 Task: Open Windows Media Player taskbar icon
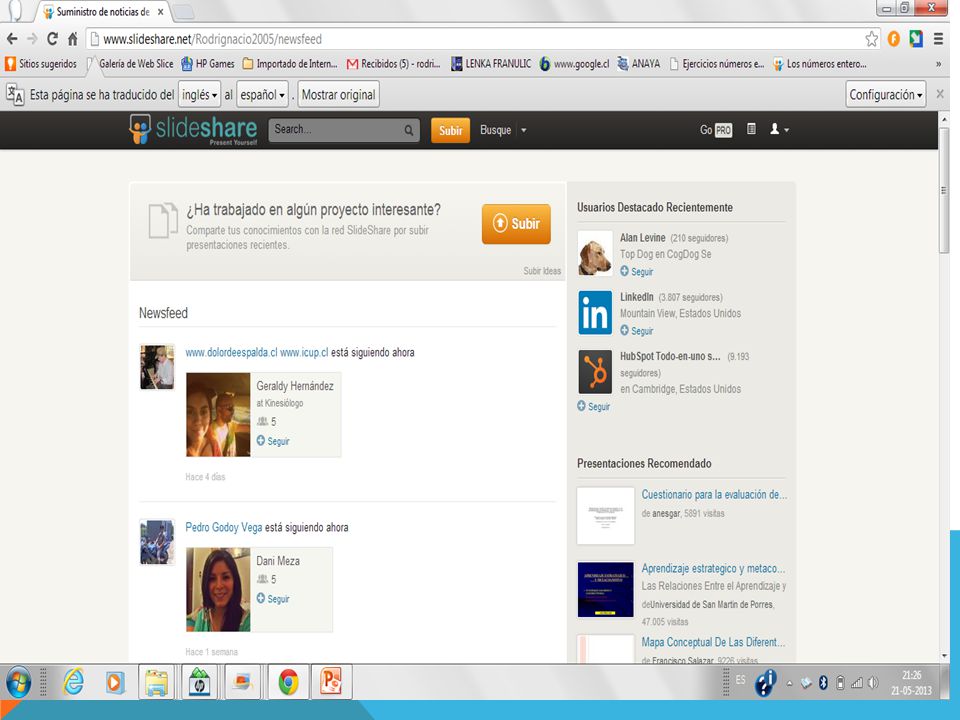[x=114, y=682]
